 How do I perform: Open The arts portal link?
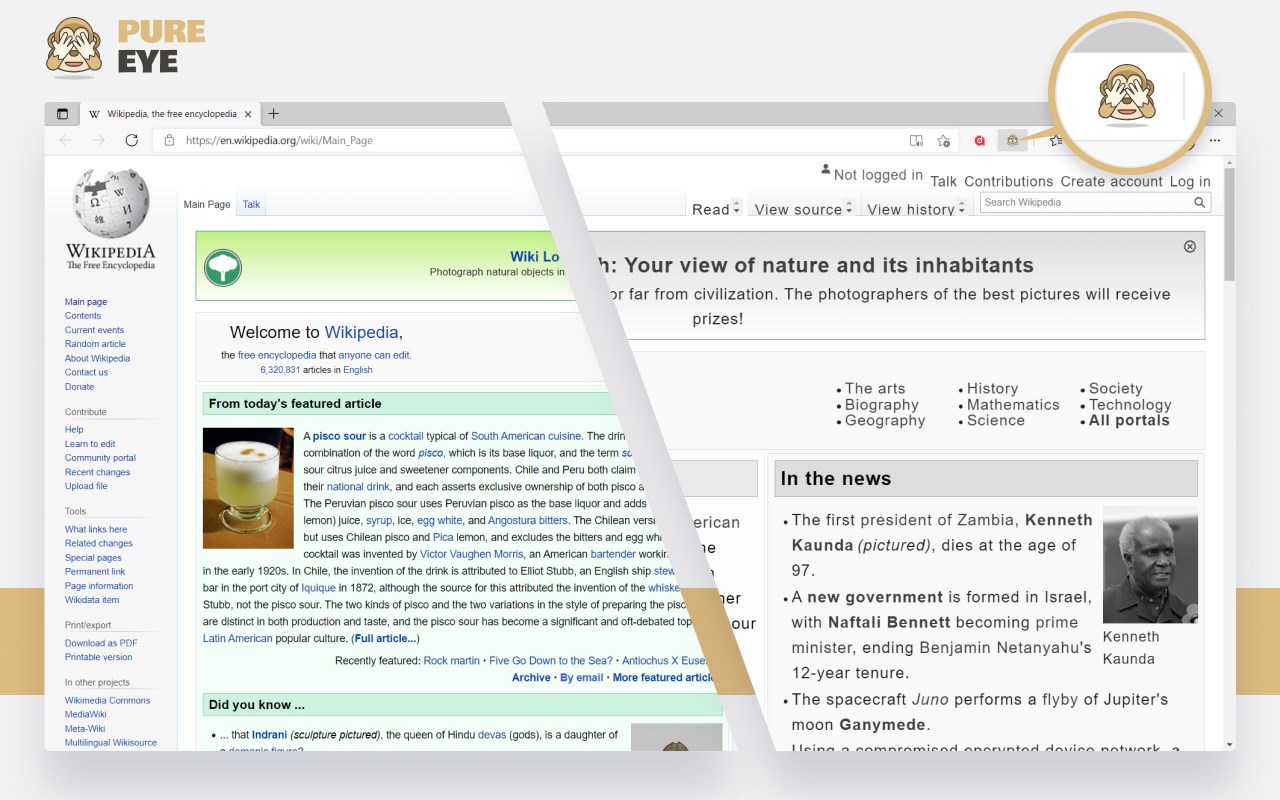point(875,388)
